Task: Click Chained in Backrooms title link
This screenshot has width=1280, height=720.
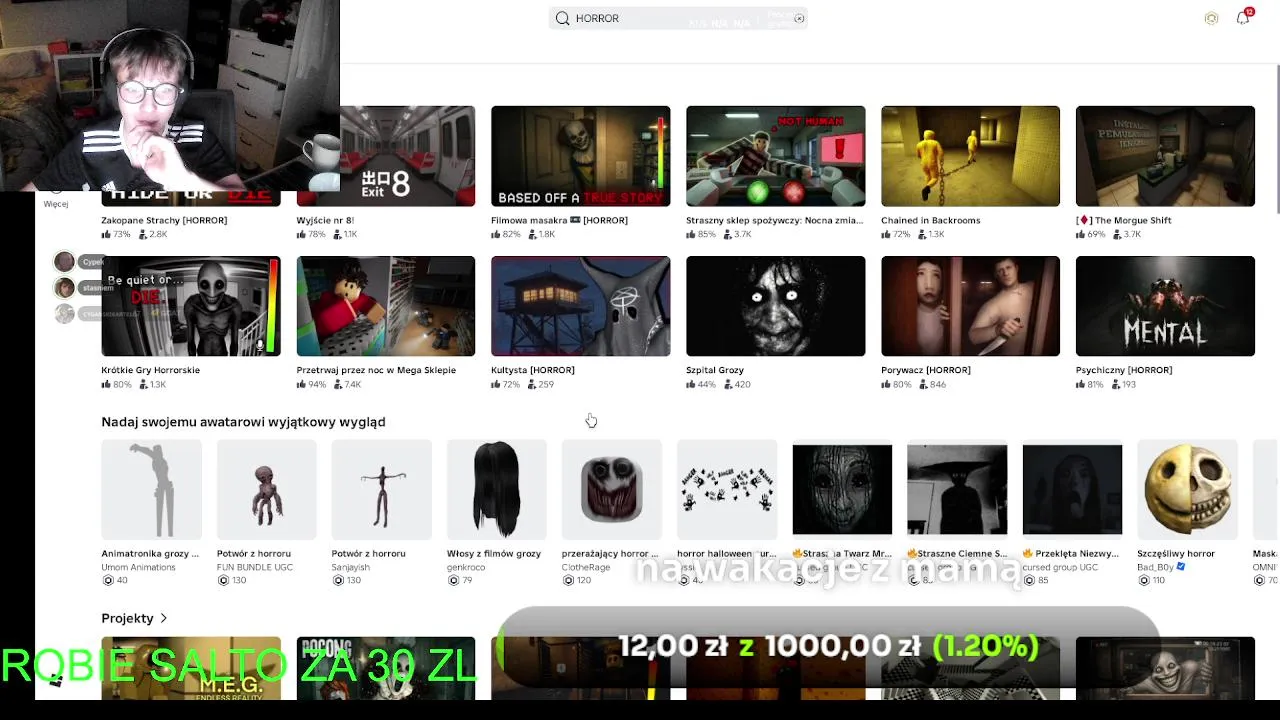Action: (x=930, y=220)
